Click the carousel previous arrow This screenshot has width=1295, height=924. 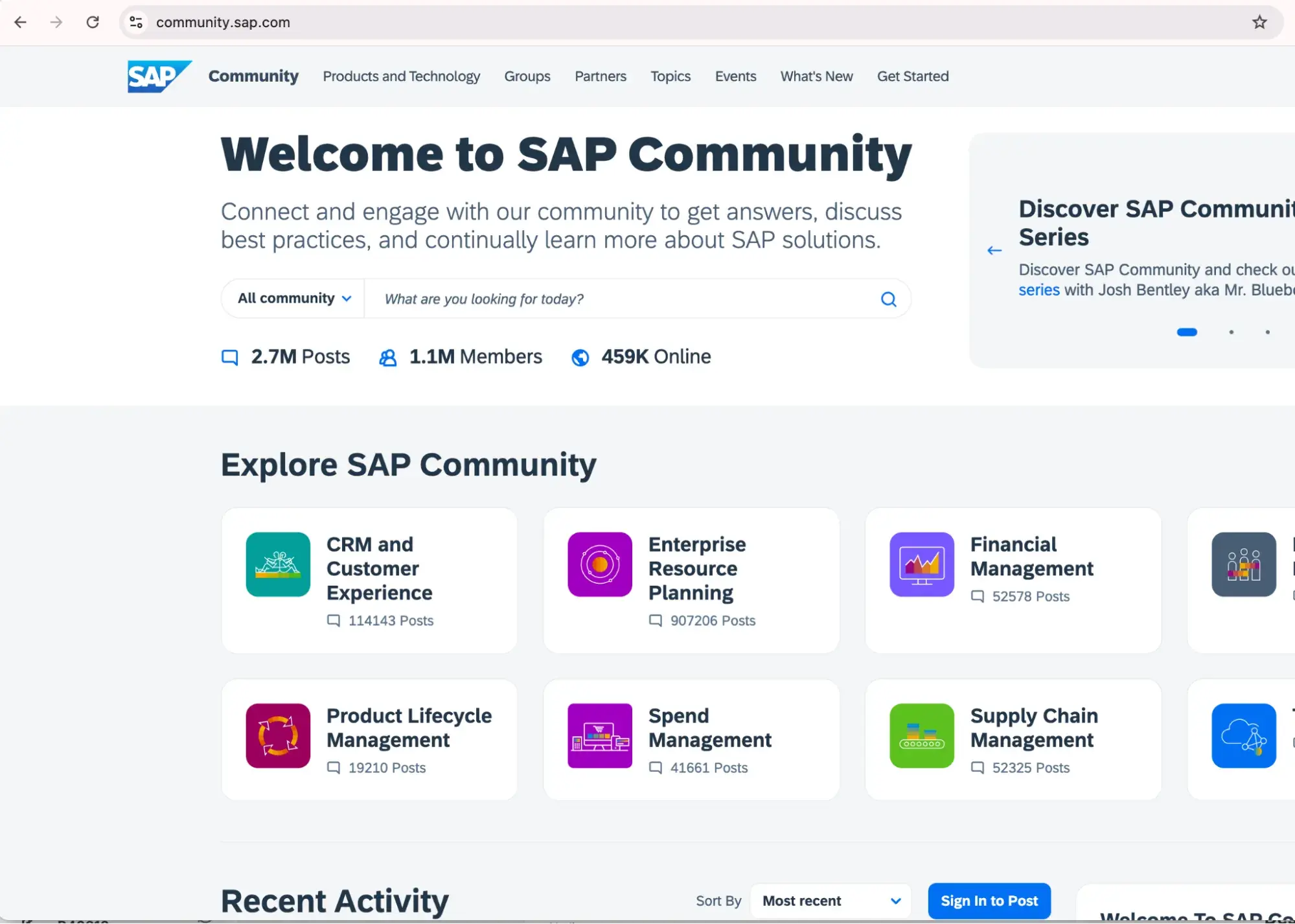point(994,250)
